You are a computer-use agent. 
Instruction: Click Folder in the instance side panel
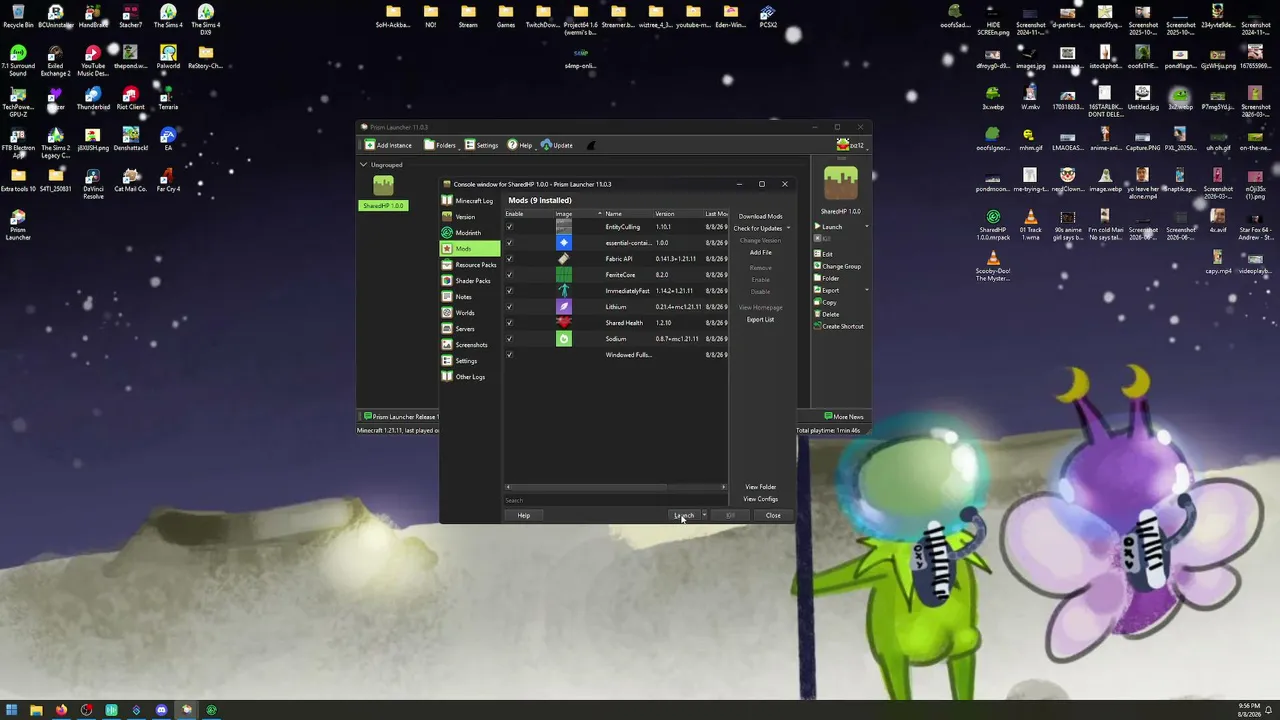coord(826,279)
